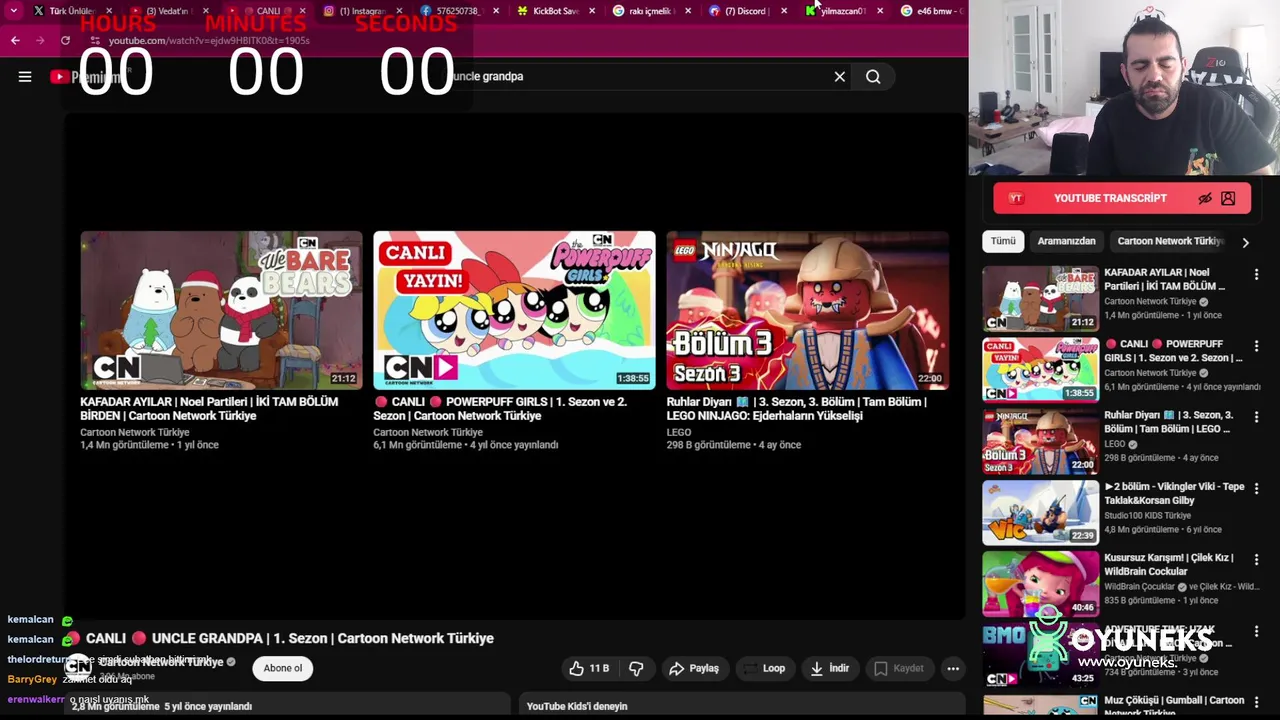Toggle the Loop button under the video

pos(764,668)
